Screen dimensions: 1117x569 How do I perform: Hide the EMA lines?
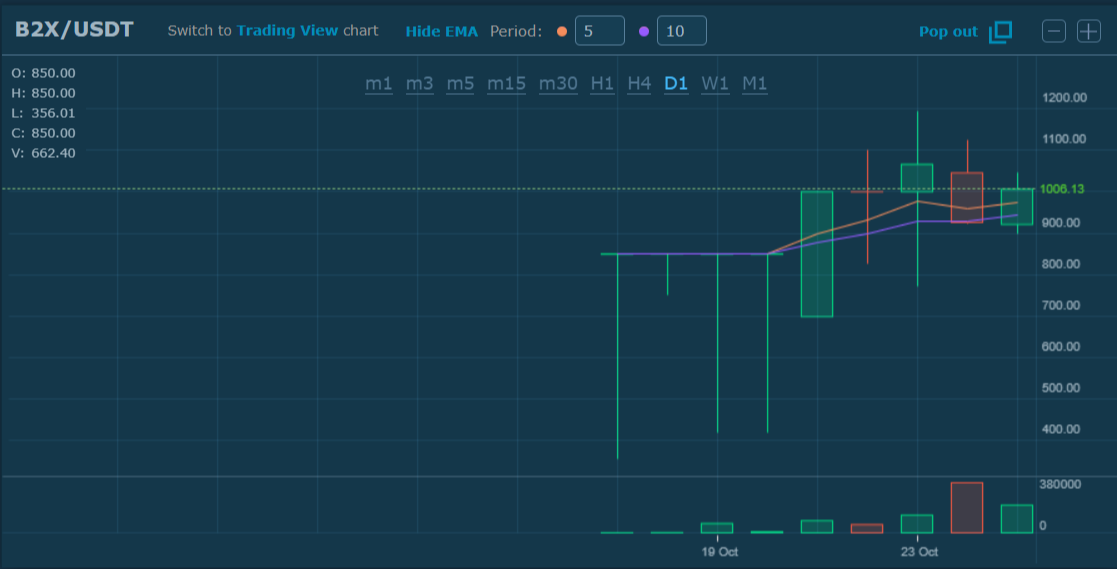pos(441,31)
